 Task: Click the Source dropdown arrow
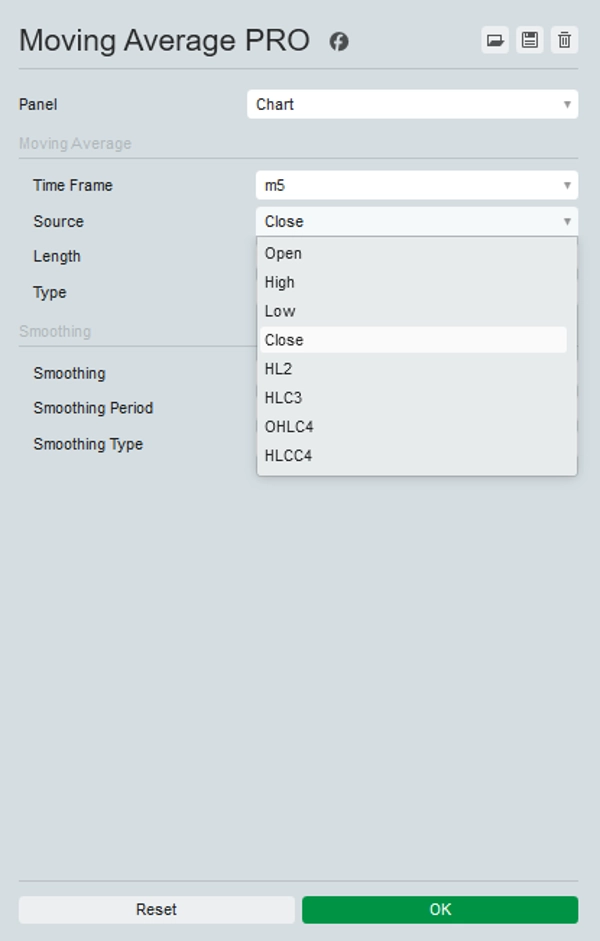point(567,221)
